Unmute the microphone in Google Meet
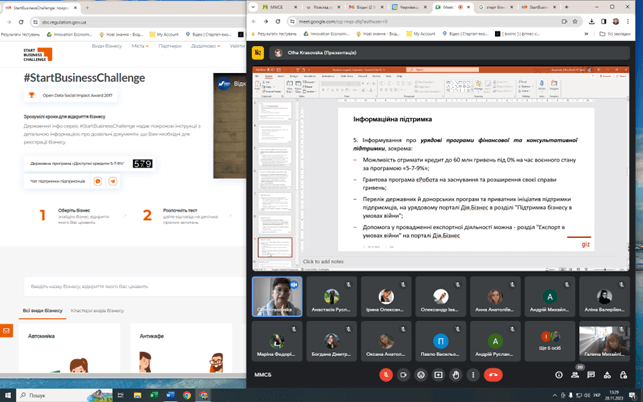The width and height of the screenshot is (643, 402). pyautogui.click(x=385, y=375)
